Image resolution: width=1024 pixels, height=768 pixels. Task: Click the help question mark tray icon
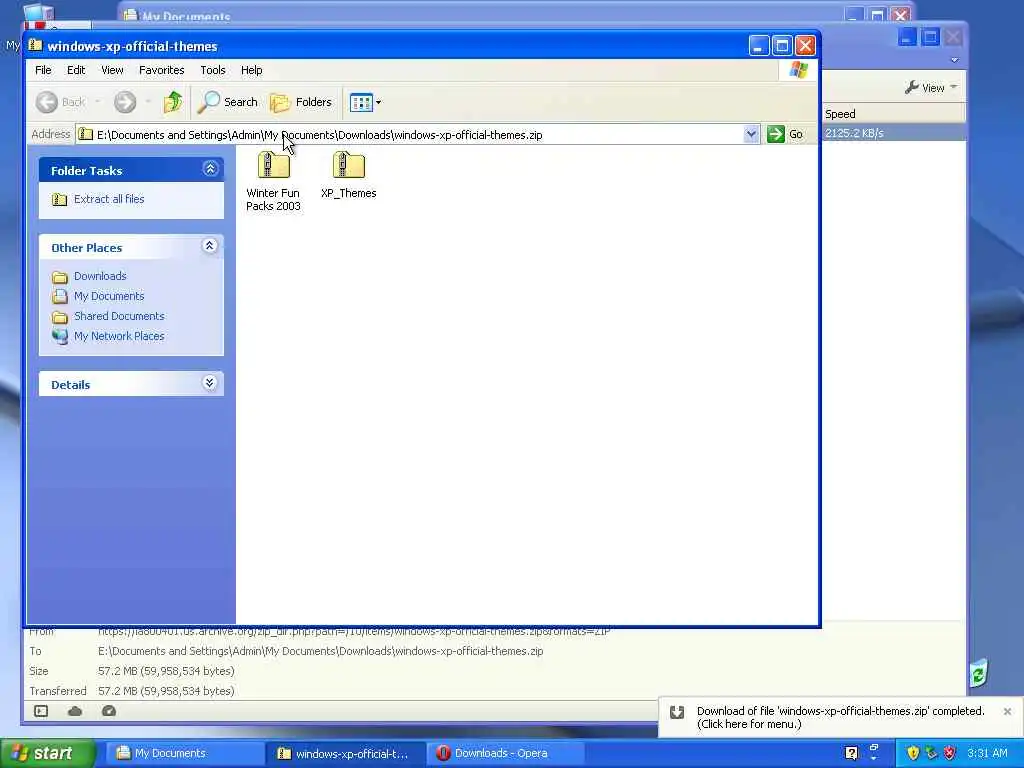click(x=851, y=753)
